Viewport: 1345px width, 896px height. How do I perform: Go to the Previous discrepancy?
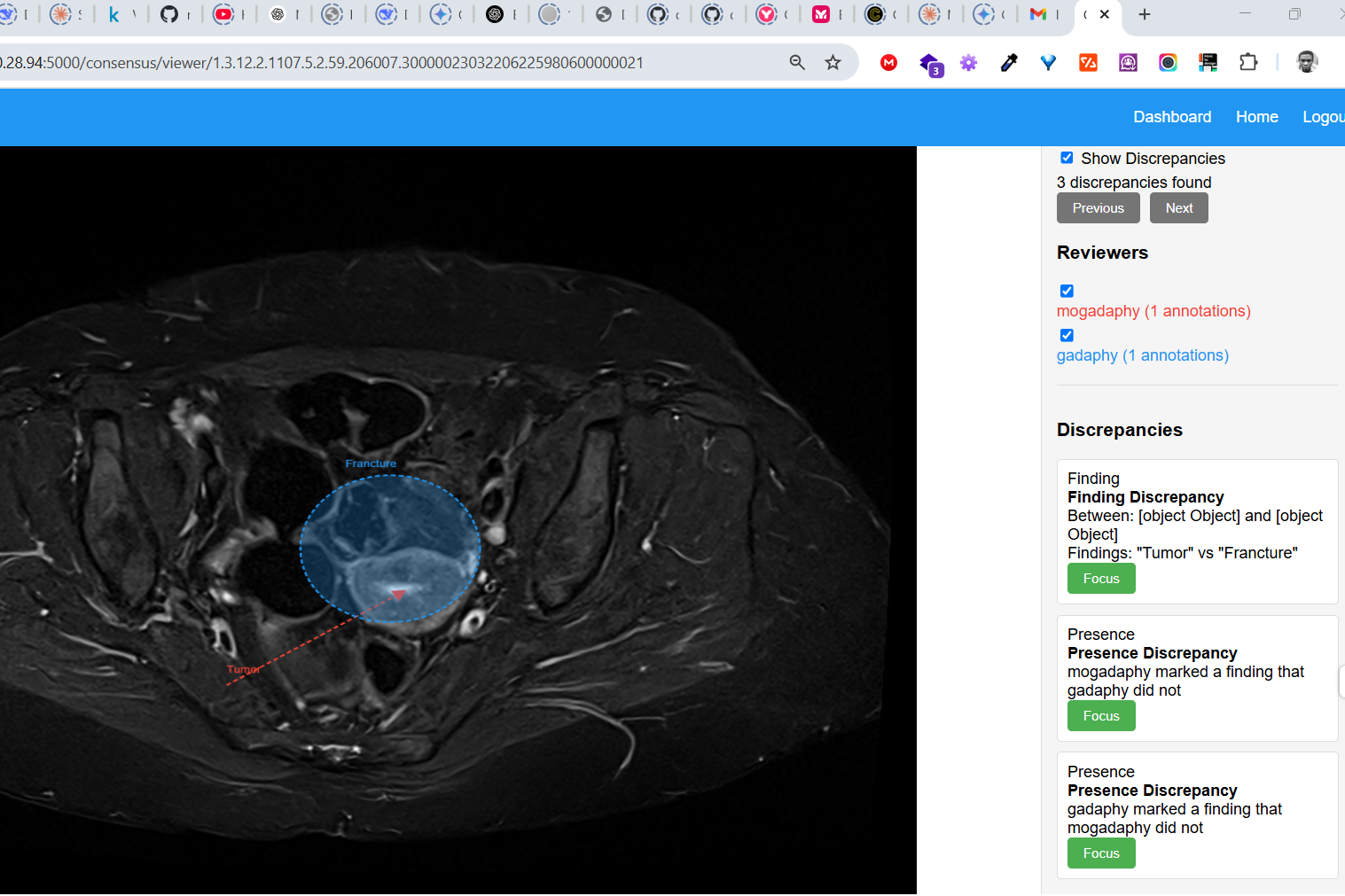coord(1099,208)
